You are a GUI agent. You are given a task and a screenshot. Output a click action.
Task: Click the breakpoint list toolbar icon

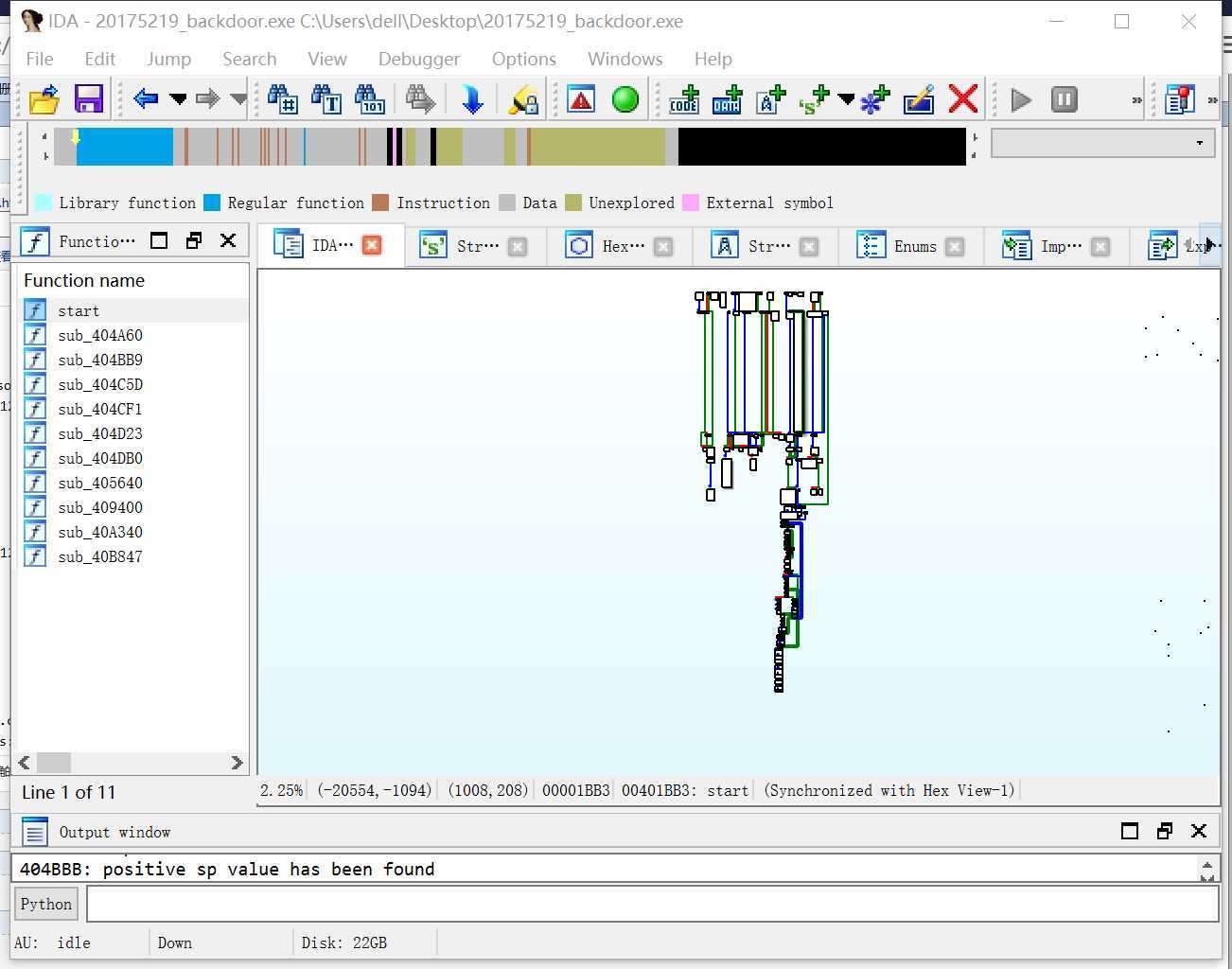pyautogui.click(x=1180, y=99)
